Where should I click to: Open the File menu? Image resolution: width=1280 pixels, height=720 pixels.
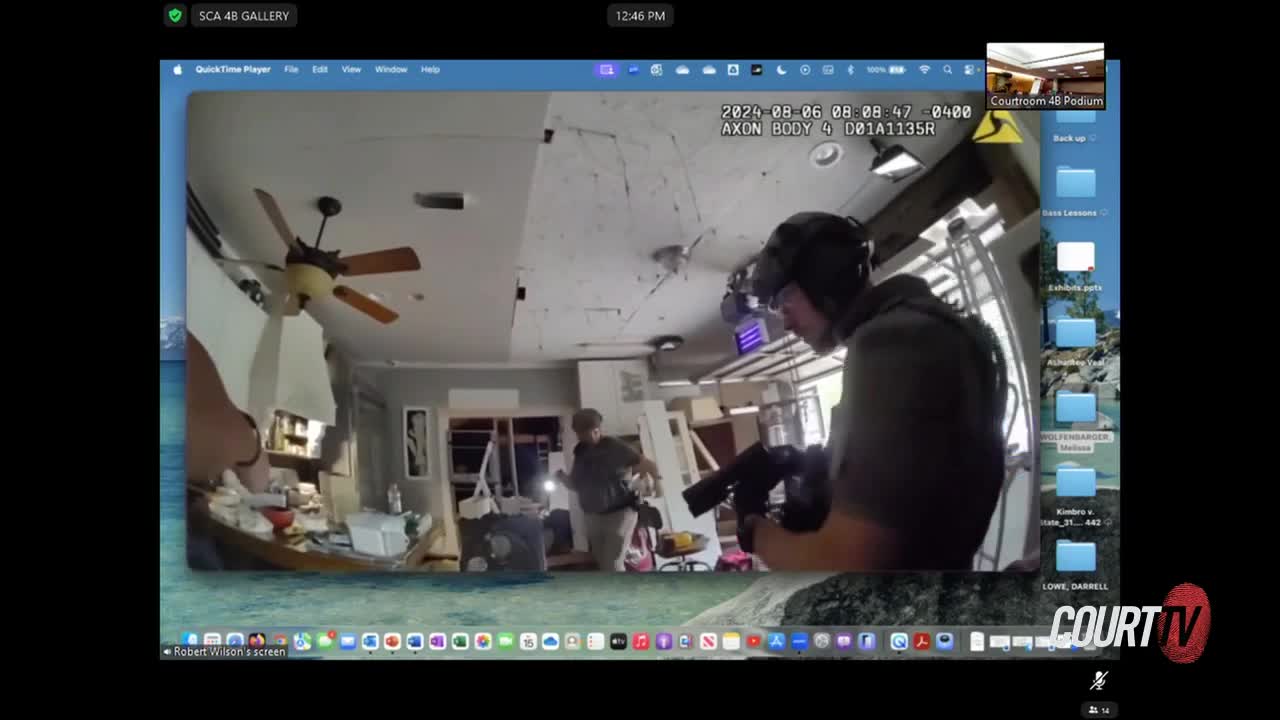tap(291, 70)
